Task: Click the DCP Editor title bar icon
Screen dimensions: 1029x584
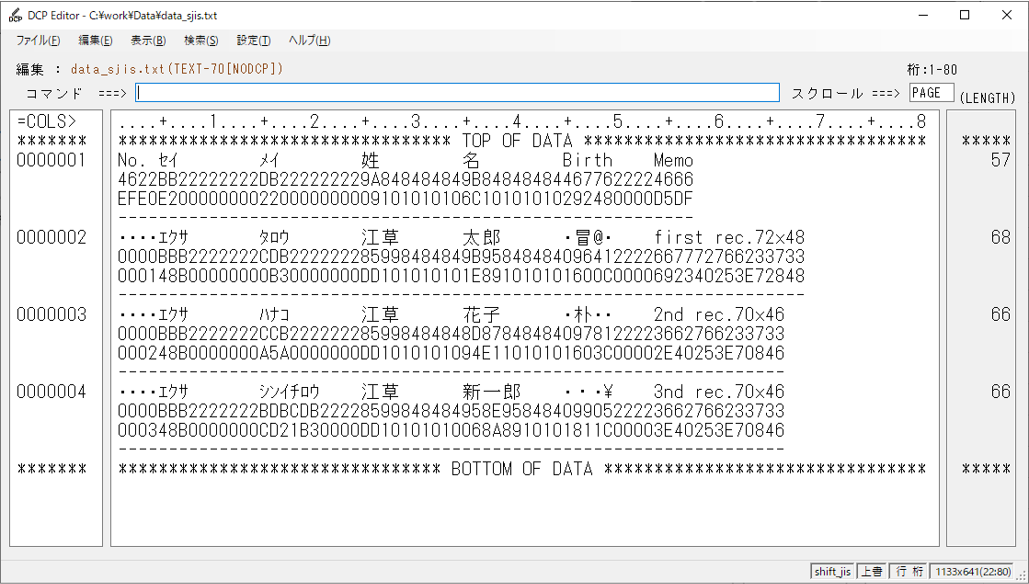Action: 14,15
